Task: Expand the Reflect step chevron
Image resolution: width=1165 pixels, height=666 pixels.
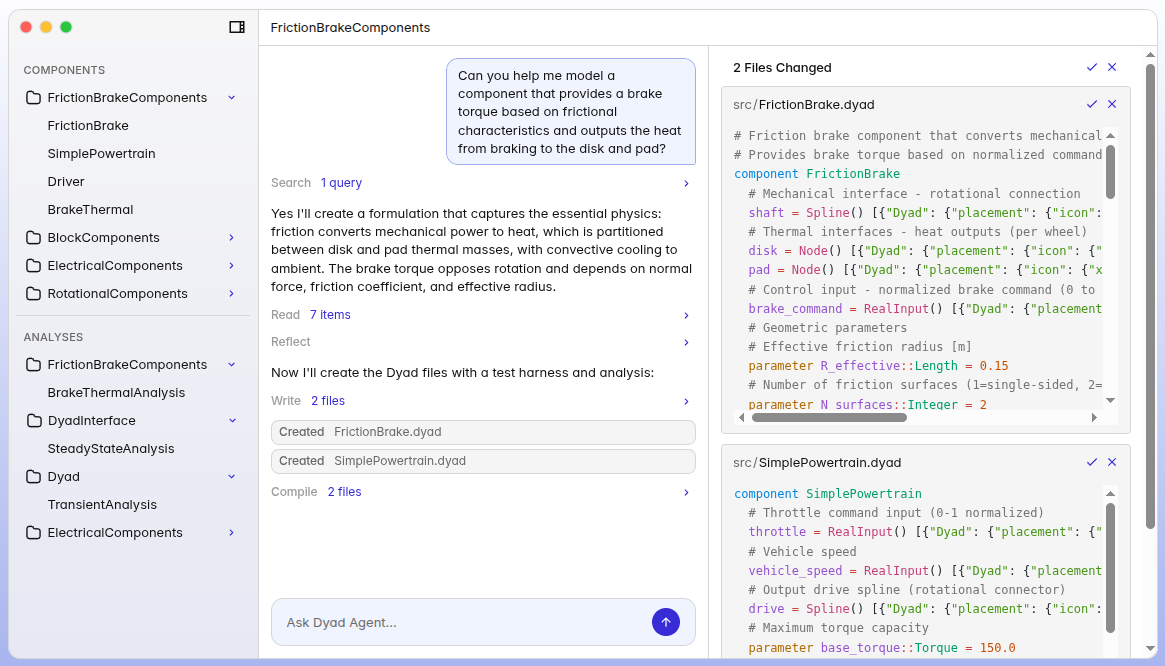Action: coord(687,342)
